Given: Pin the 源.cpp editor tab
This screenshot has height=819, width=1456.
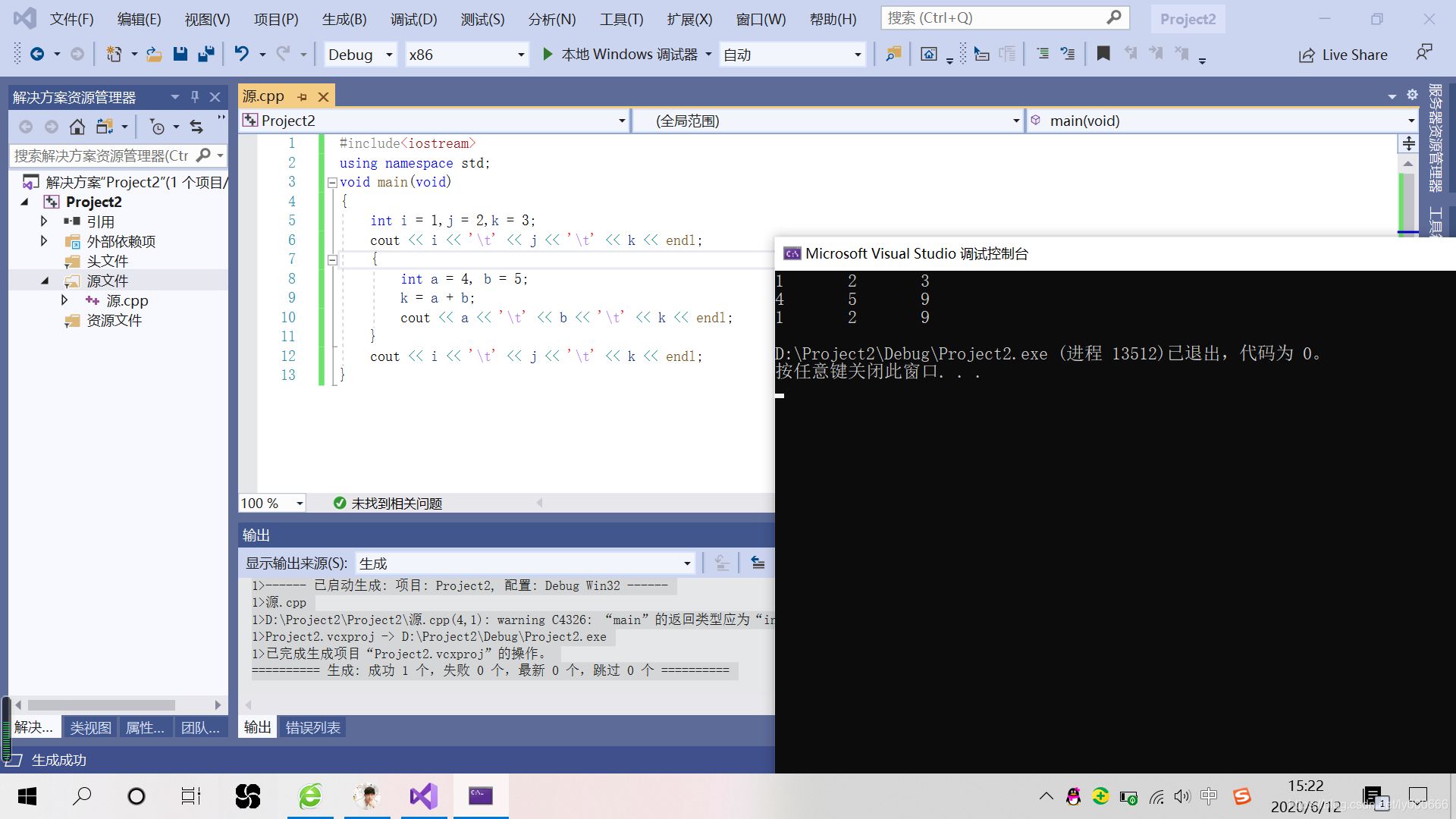Looking at the screenshot, I should tap(302, 97).
